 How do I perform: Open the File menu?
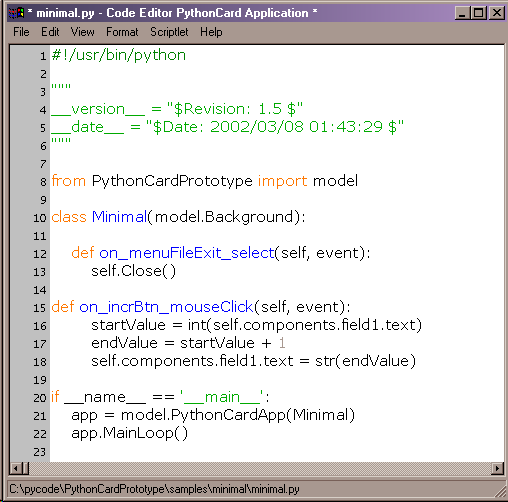(x=21, y=32)
